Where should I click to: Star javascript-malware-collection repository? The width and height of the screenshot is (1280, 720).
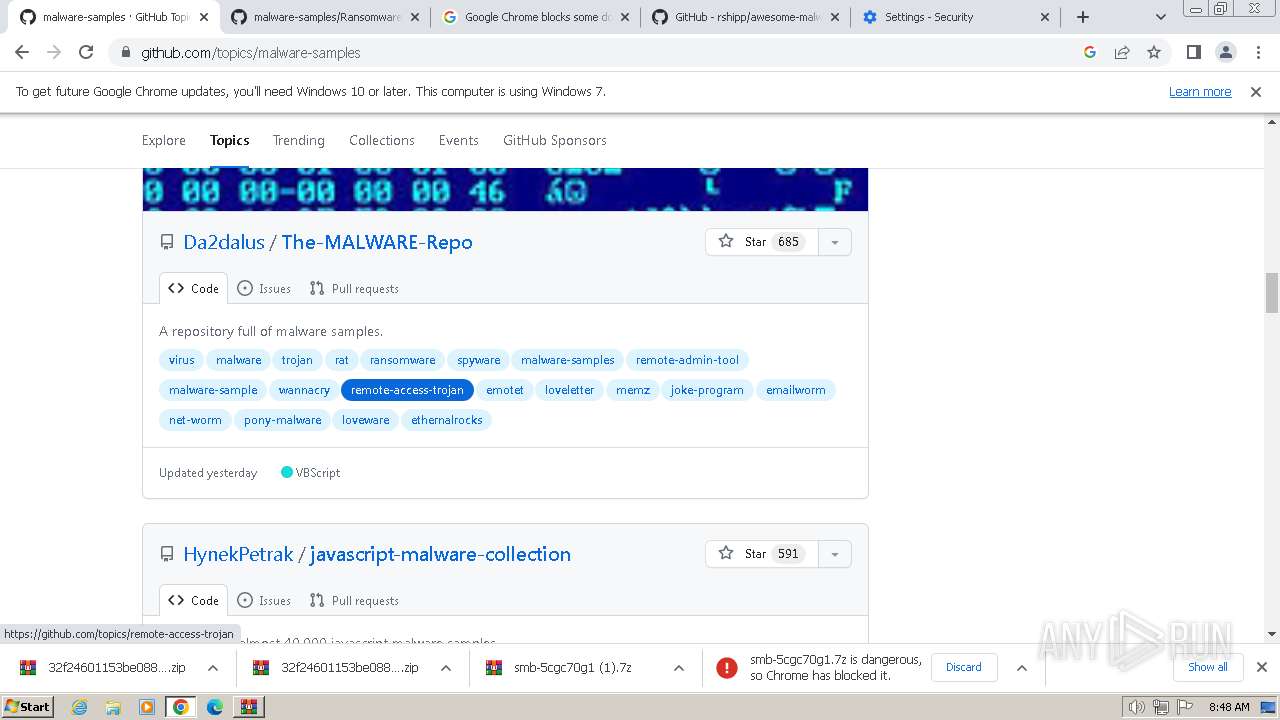coord(762,554)
